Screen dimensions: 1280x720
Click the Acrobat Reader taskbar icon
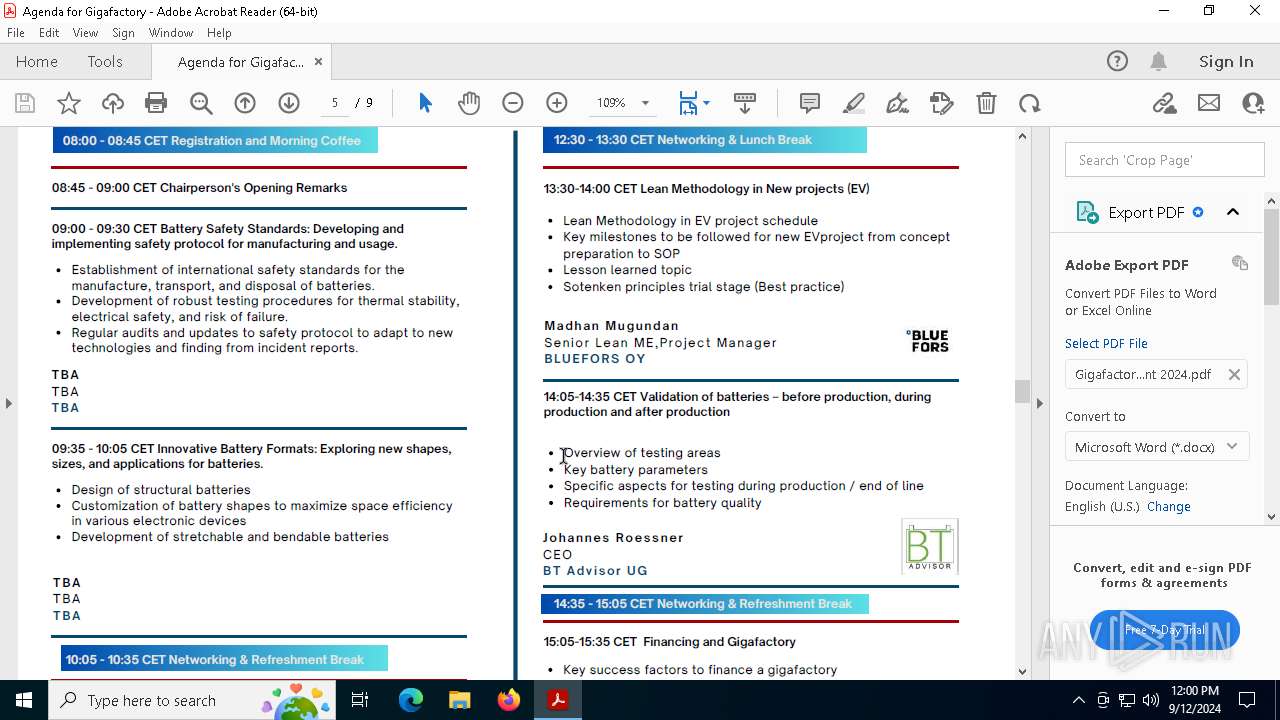[x=558, y=700]
